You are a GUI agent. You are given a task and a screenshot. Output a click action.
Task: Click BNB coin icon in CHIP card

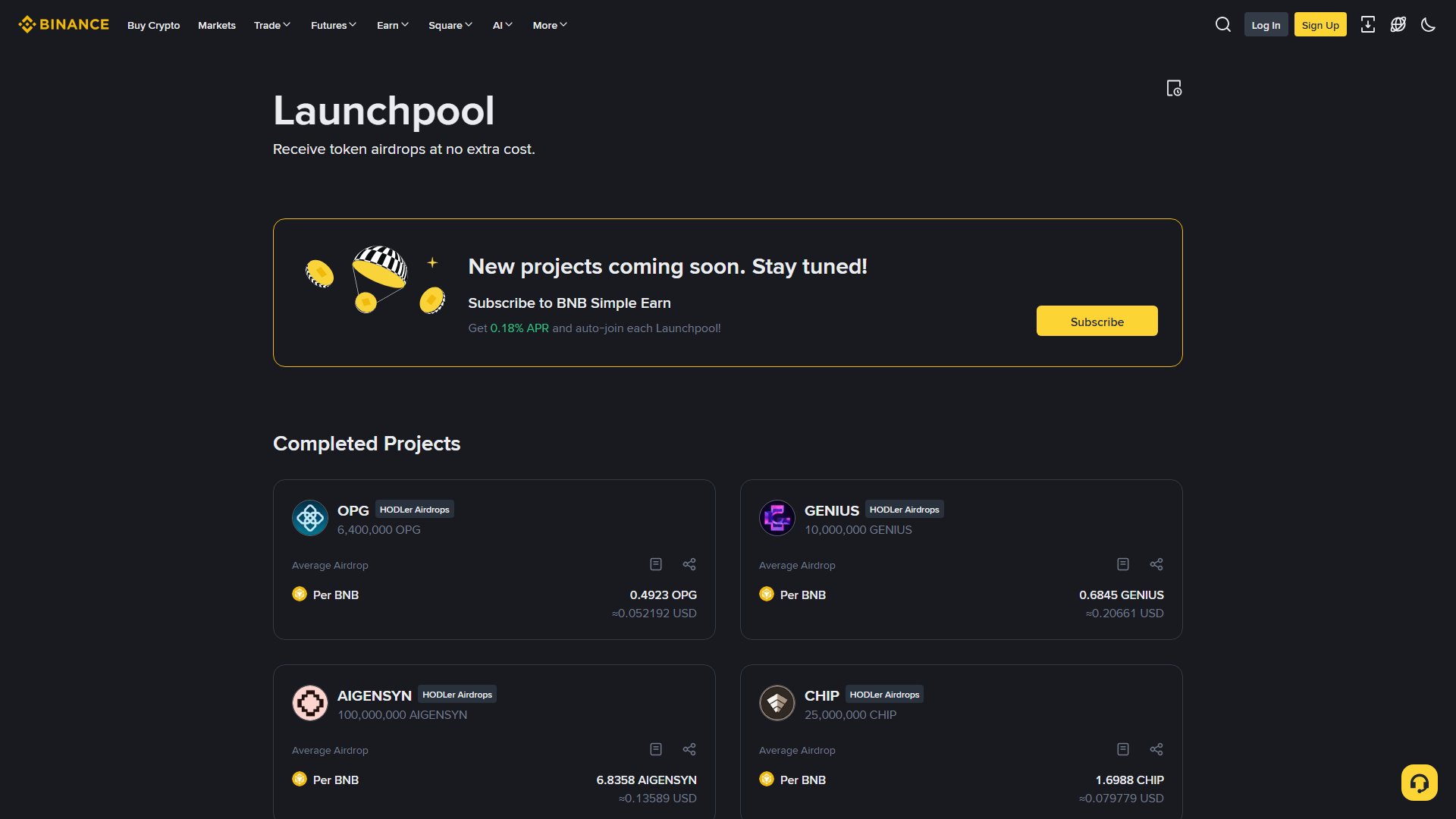(767, 779)
